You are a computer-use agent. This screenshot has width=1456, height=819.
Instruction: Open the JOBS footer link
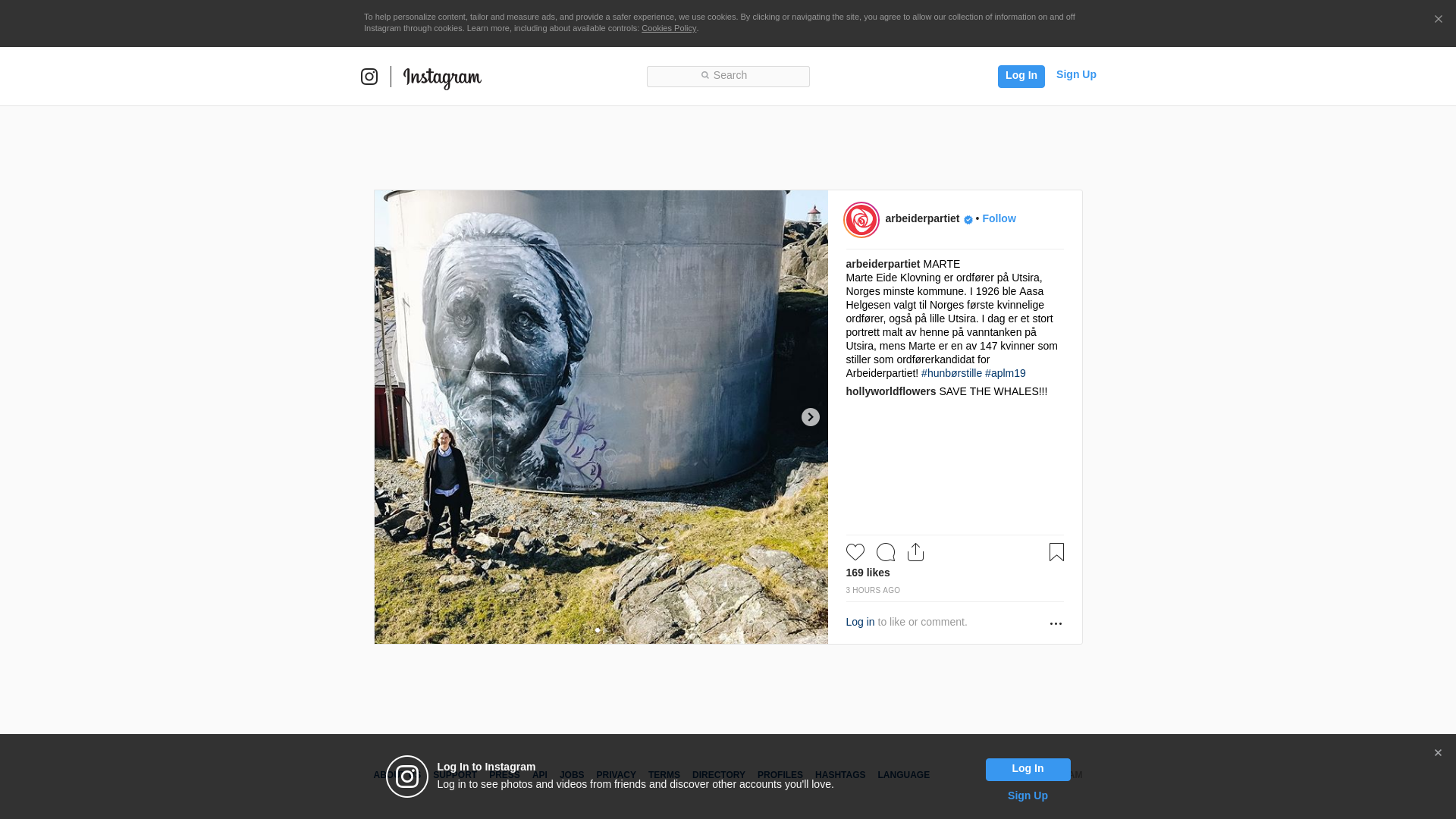tap(572, 775)
